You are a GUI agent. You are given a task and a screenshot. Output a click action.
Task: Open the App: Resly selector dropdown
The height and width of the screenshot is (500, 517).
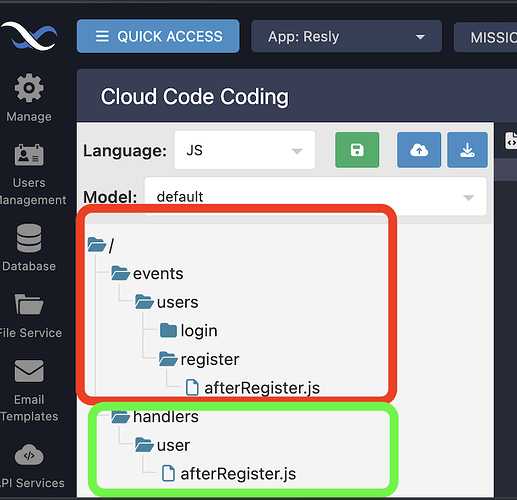[346, 36]
